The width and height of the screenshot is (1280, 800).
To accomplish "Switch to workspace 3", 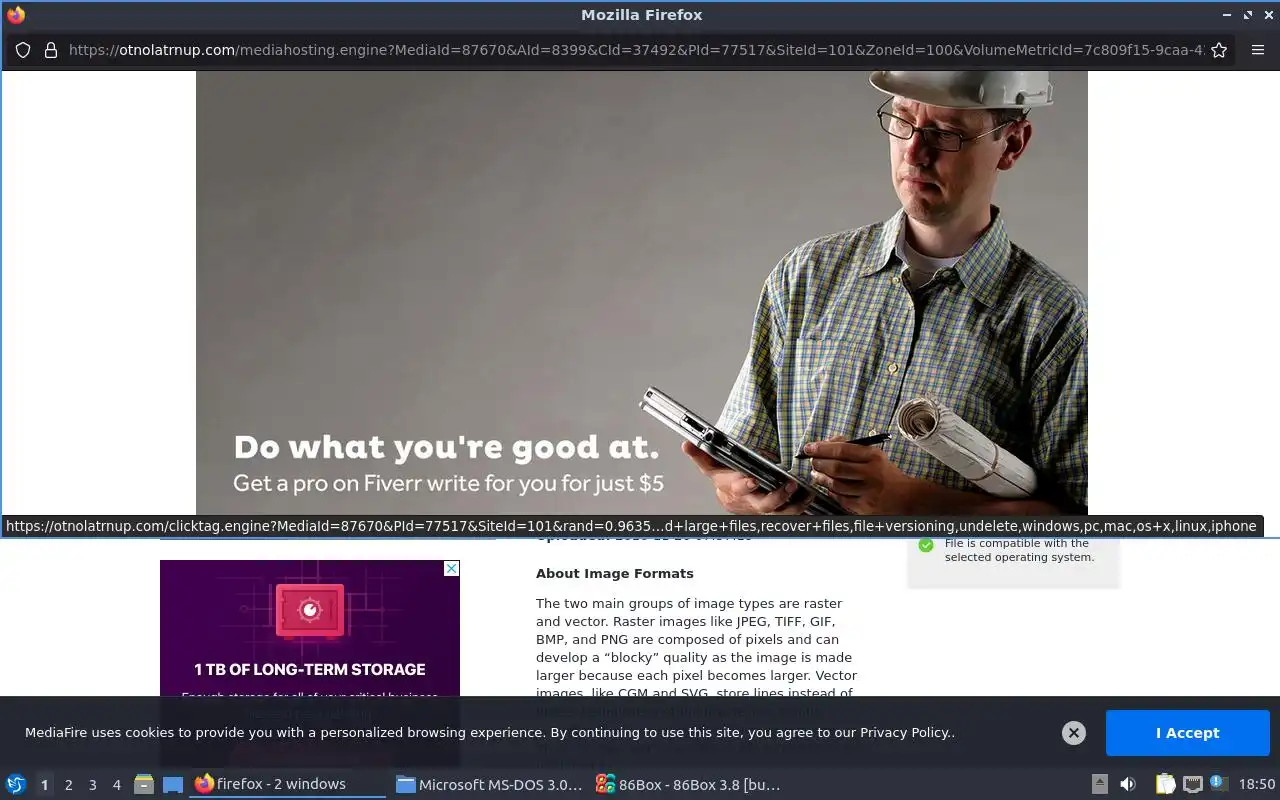I will tap(92, 785).
